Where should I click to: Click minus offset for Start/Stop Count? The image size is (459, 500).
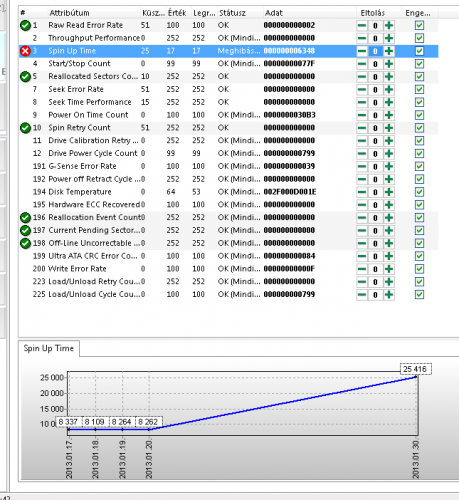(x=362, y=64)
